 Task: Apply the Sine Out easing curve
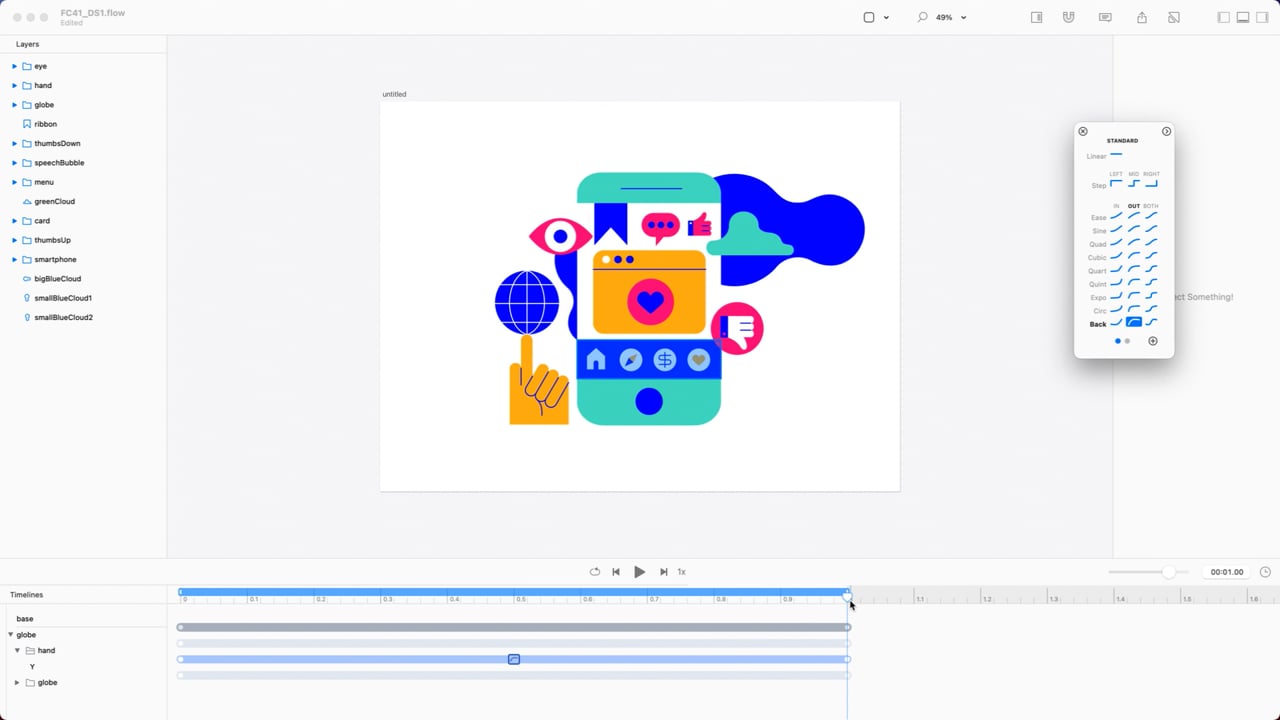pyautogui.click(x=1134, y=229)
